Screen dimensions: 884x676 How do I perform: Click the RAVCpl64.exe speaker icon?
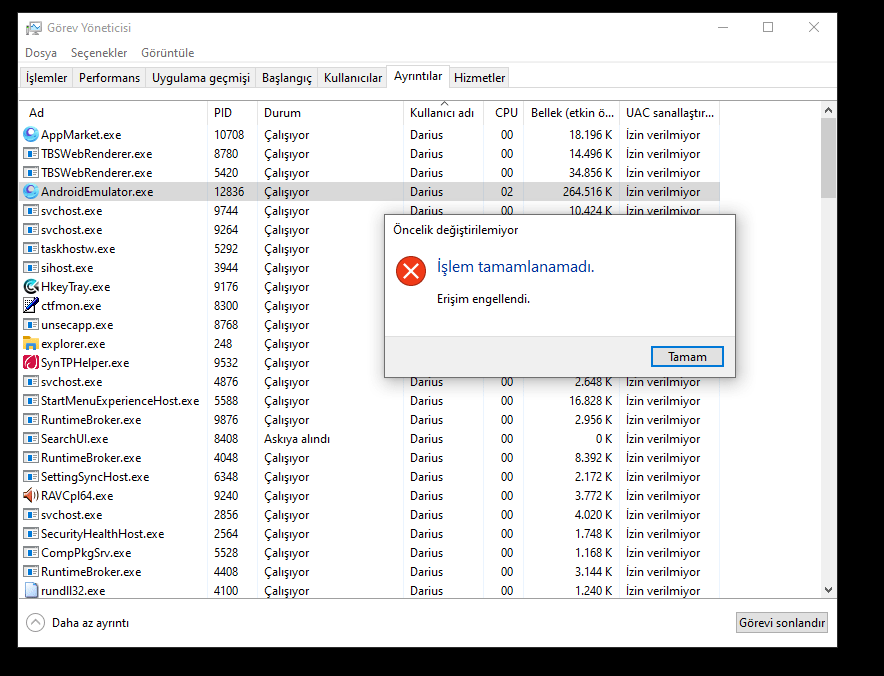click(x=30, y=496)
